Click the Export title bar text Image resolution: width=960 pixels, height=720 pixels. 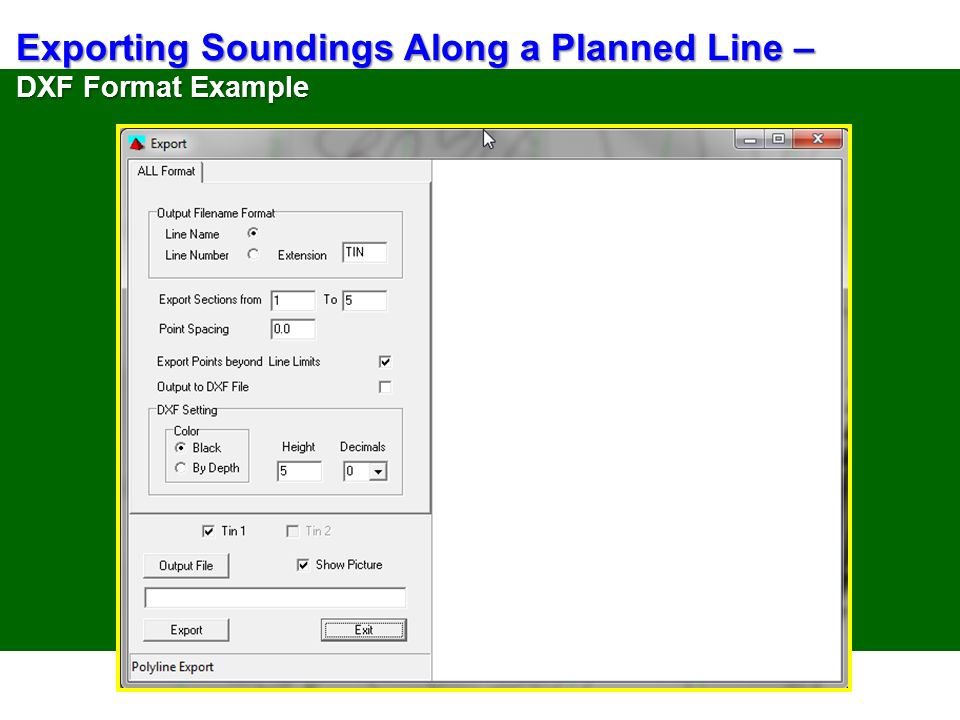tap(168, 144)
